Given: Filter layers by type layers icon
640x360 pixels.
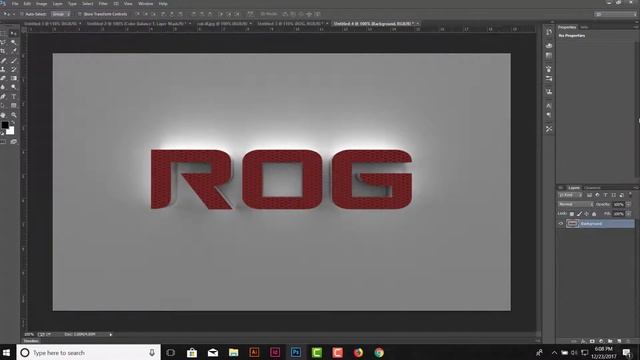Looking at the screenshot, I should tap(605, 195).
